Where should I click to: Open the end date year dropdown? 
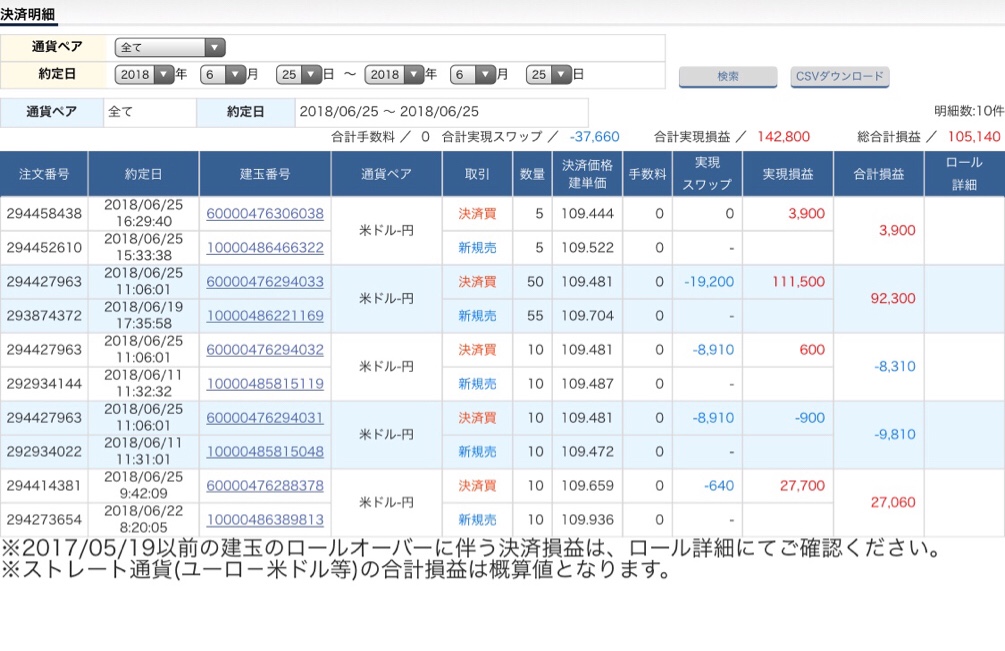(394, 74)
